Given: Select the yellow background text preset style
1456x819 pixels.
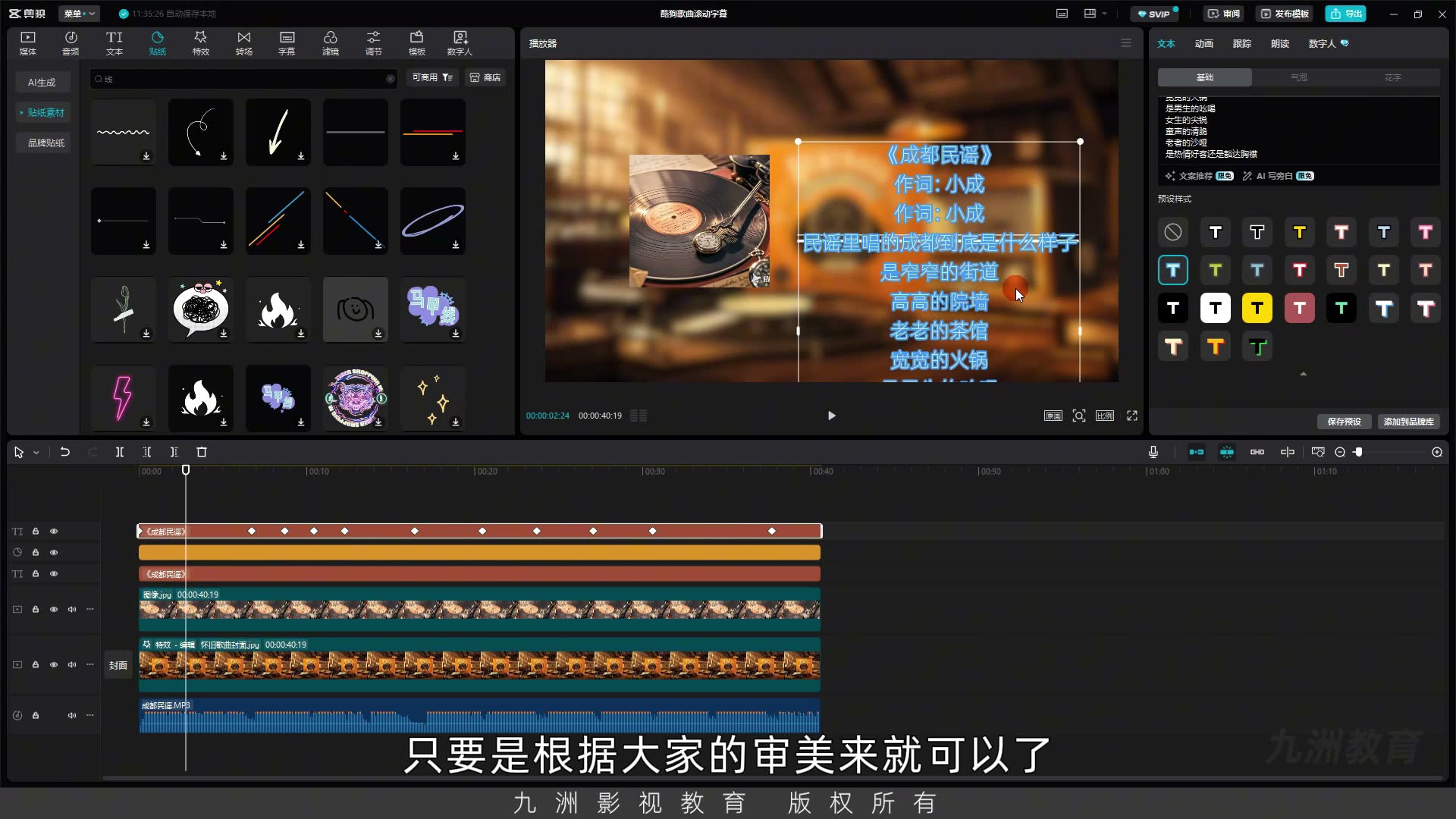Looking at the screenshot, I should tap(1257, 309).
